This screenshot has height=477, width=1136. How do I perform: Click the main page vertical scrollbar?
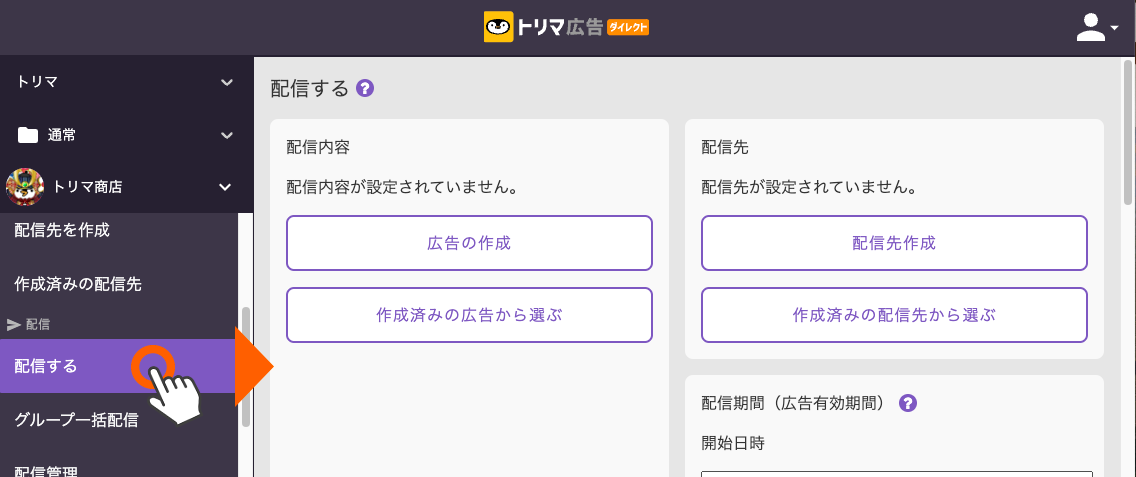[1127, 133]
